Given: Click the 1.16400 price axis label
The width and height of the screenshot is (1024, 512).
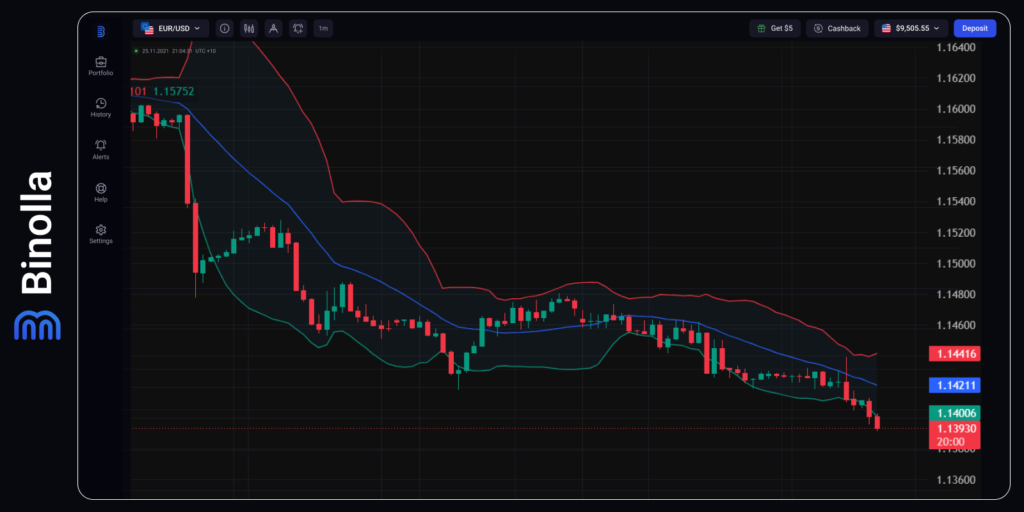Looking at the screenshot, I should [x=957, y=47].
